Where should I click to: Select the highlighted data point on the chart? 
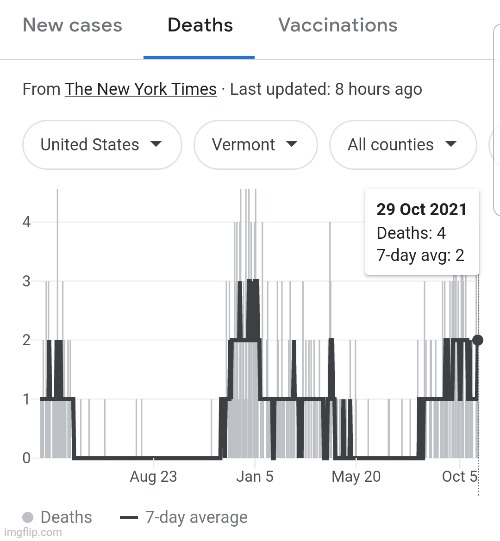tap(478, 340)
